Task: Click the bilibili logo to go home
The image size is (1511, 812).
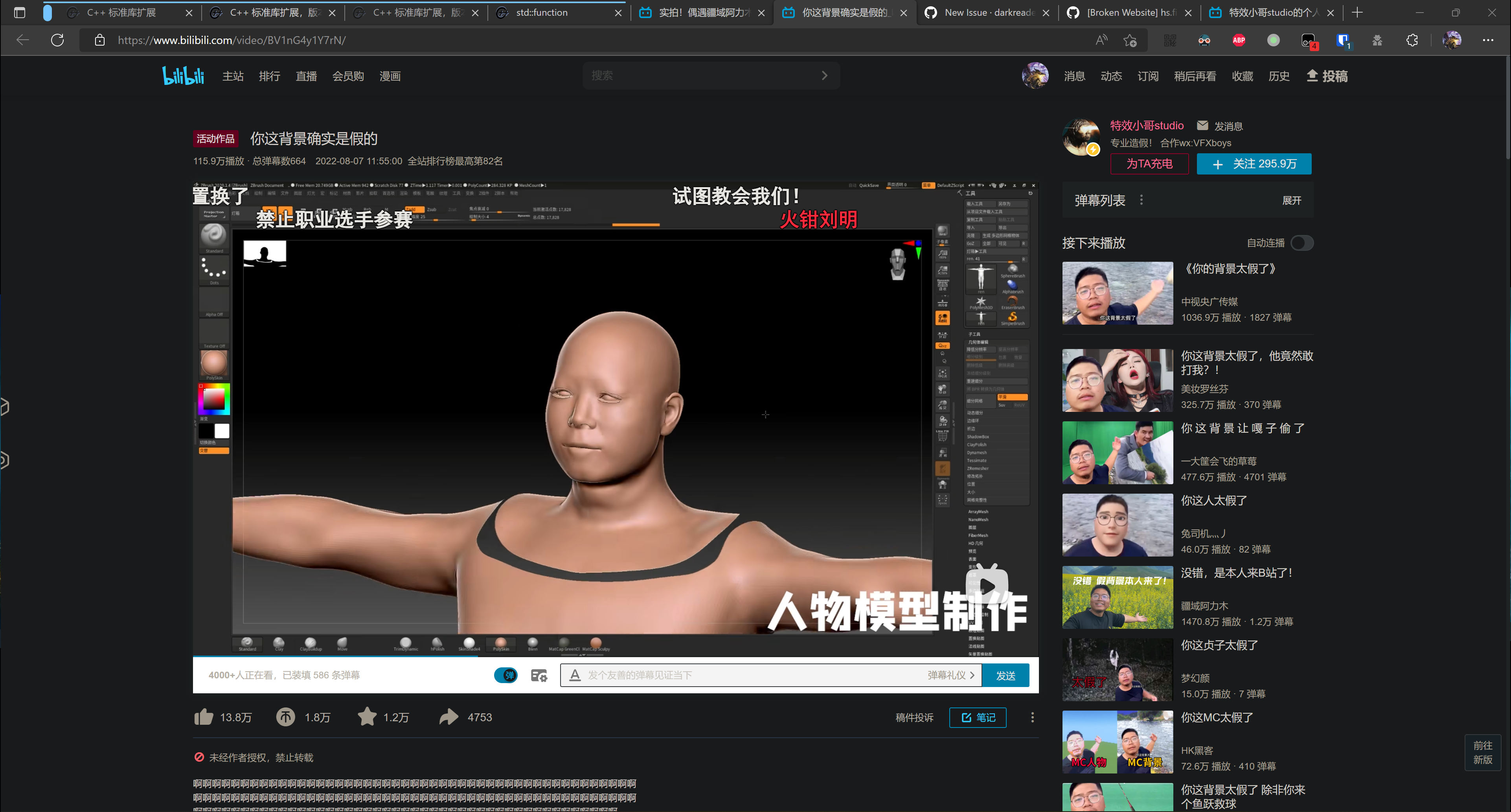Action: coord(183,75)
